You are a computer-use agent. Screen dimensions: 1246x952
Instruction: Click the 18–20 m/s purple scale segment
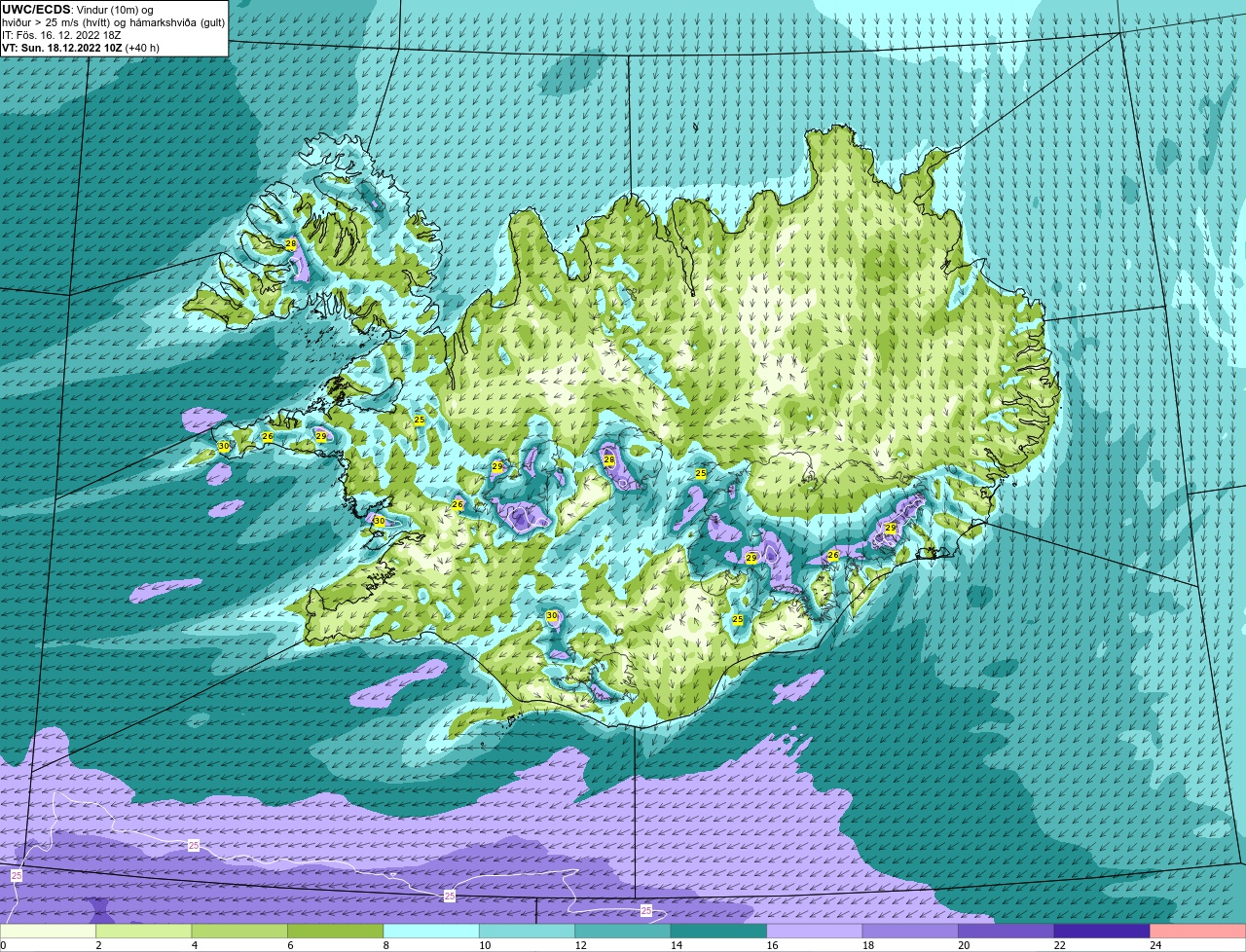coord(910,931)
